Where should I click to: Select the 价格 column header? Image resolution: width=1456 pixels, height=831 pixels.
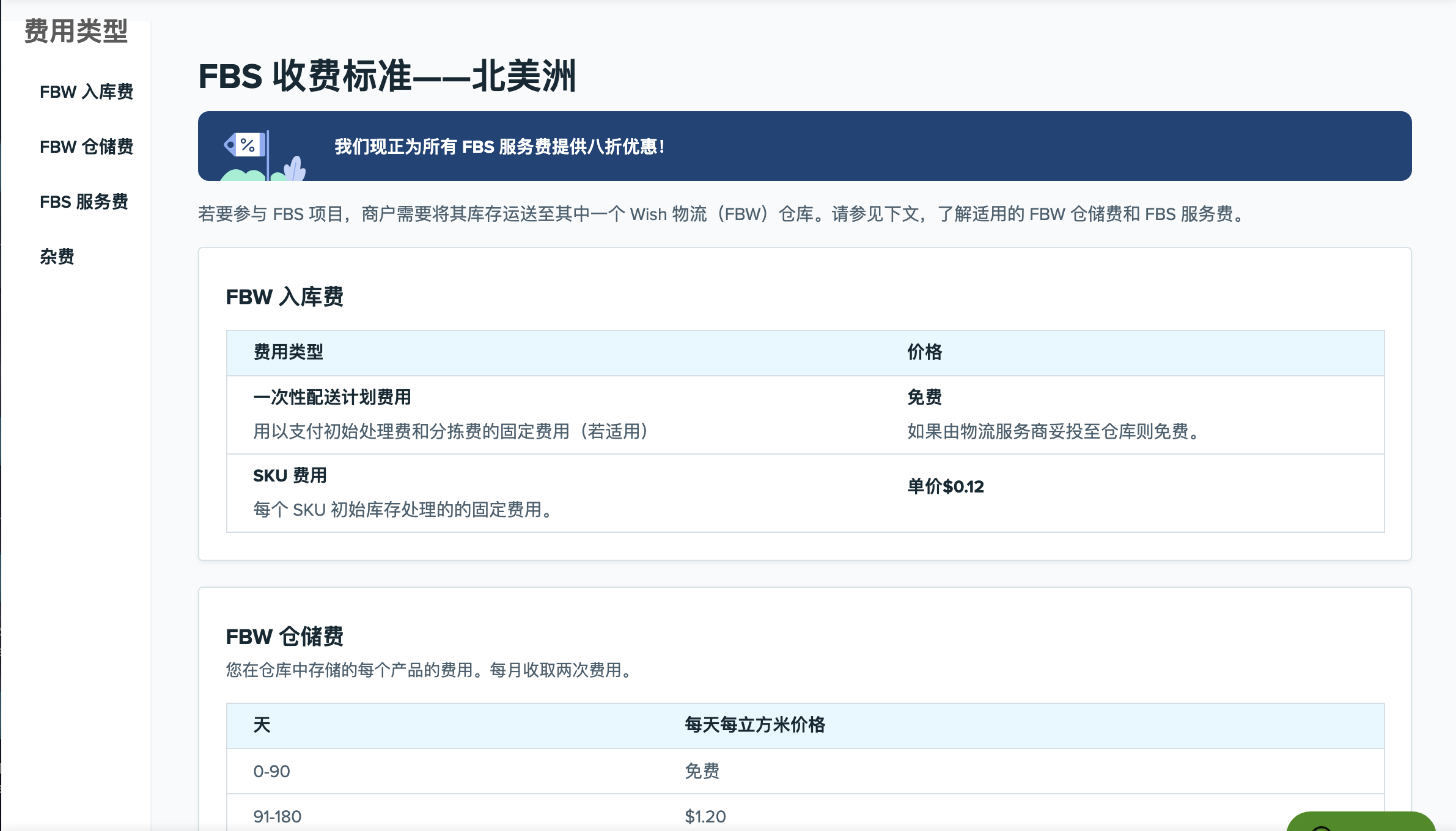924,352
